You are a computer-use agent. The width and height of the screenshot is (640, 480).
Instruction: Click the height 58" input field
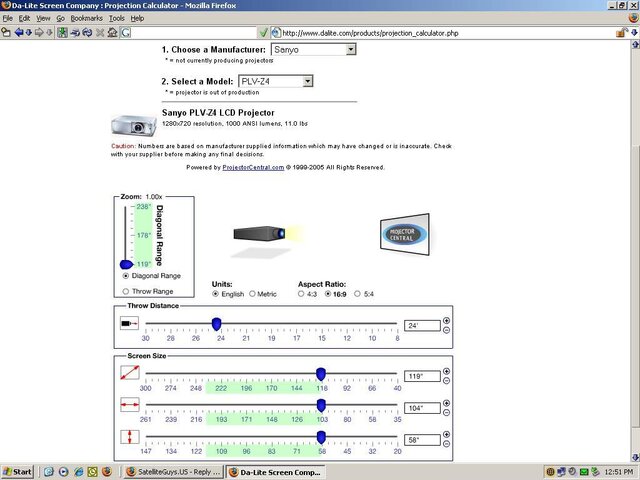click(422, 440)
